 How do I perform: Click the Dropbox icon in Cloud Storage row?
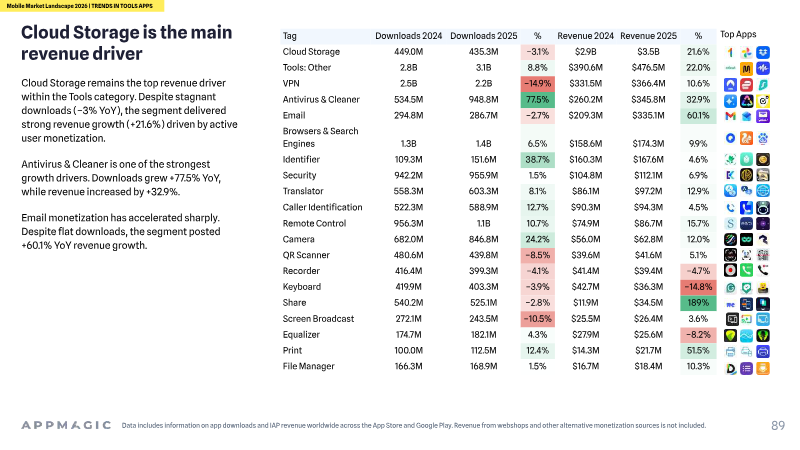[x=763, y=52]
